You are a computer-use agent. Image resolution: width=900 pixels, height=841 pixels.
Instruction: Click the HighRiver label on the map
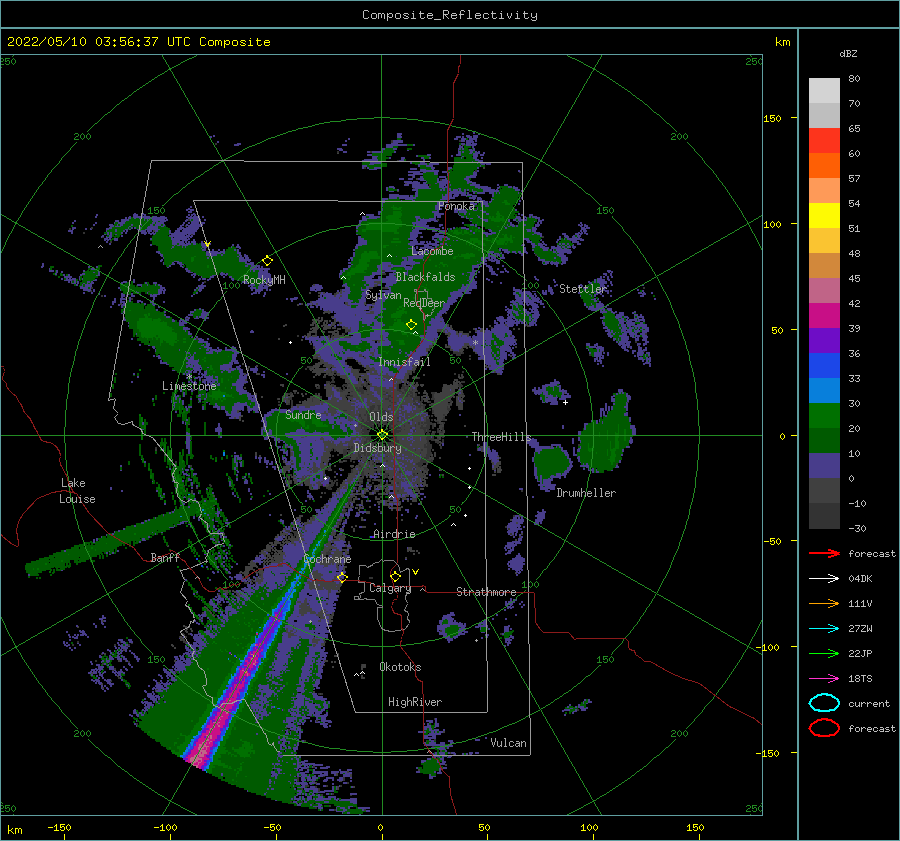tap(415, 702)
